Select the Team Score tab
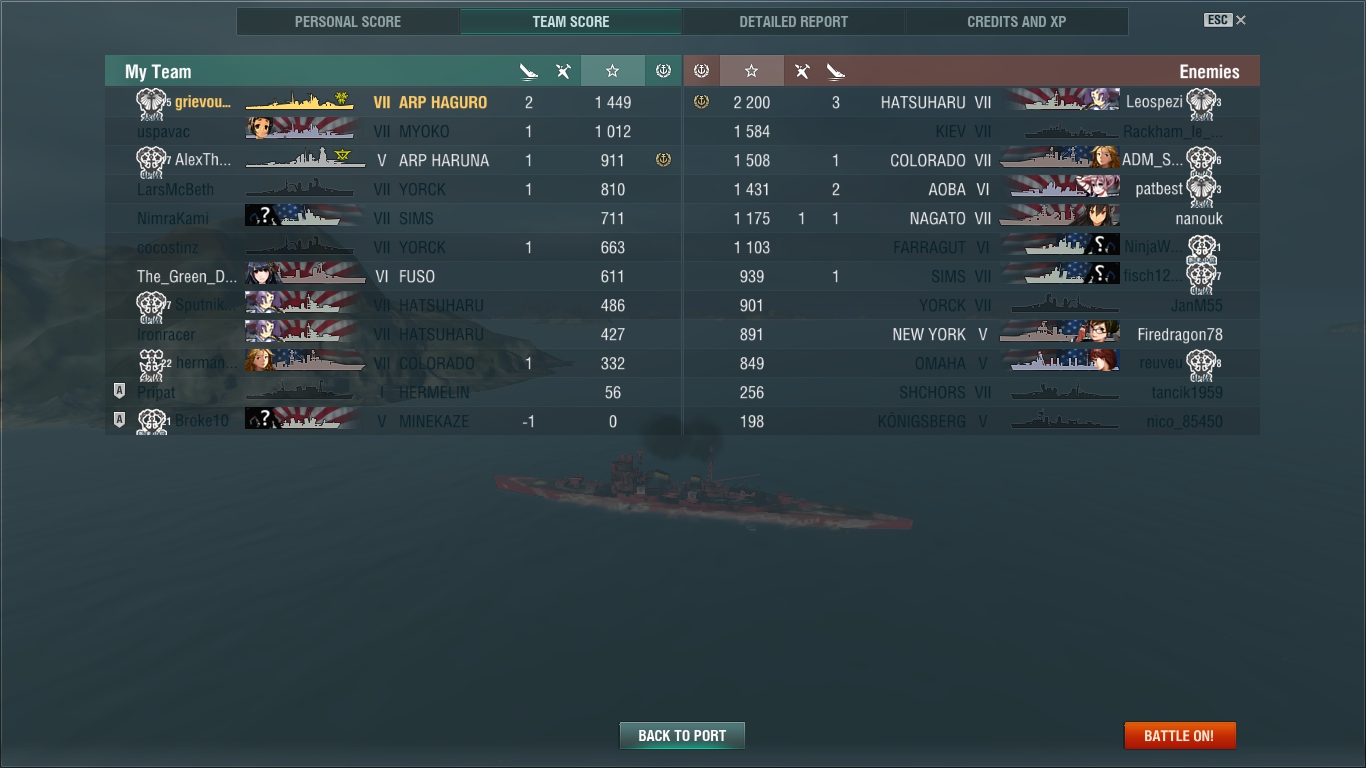Viewport: 1366px width, 768px height. click(571, 21)
